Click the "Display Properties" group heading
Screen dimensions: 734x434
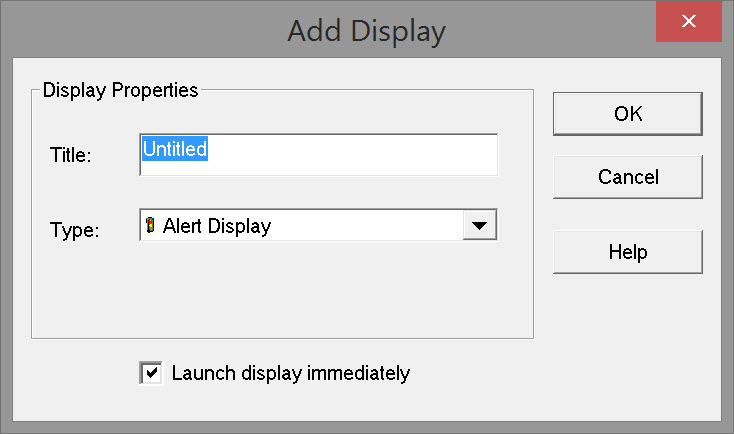tap(121, 90)
